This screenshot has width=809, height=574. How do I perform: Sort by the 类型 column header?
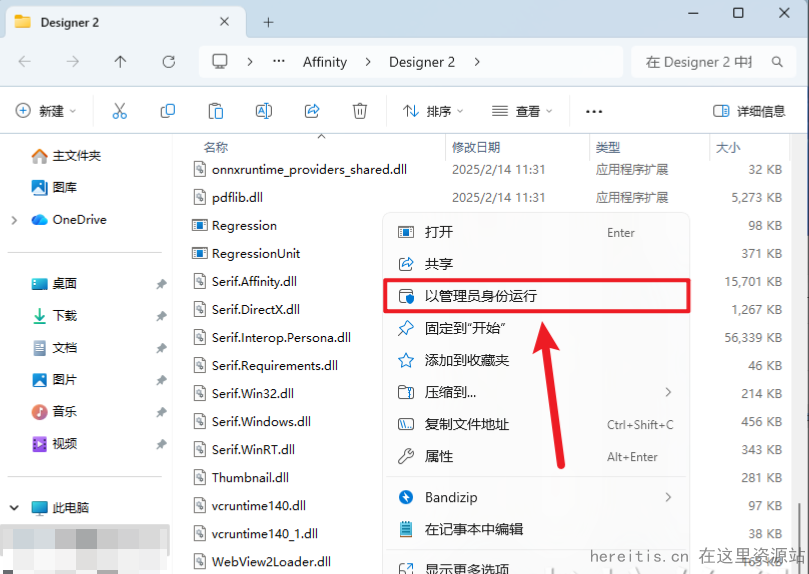tap(608, 147)
